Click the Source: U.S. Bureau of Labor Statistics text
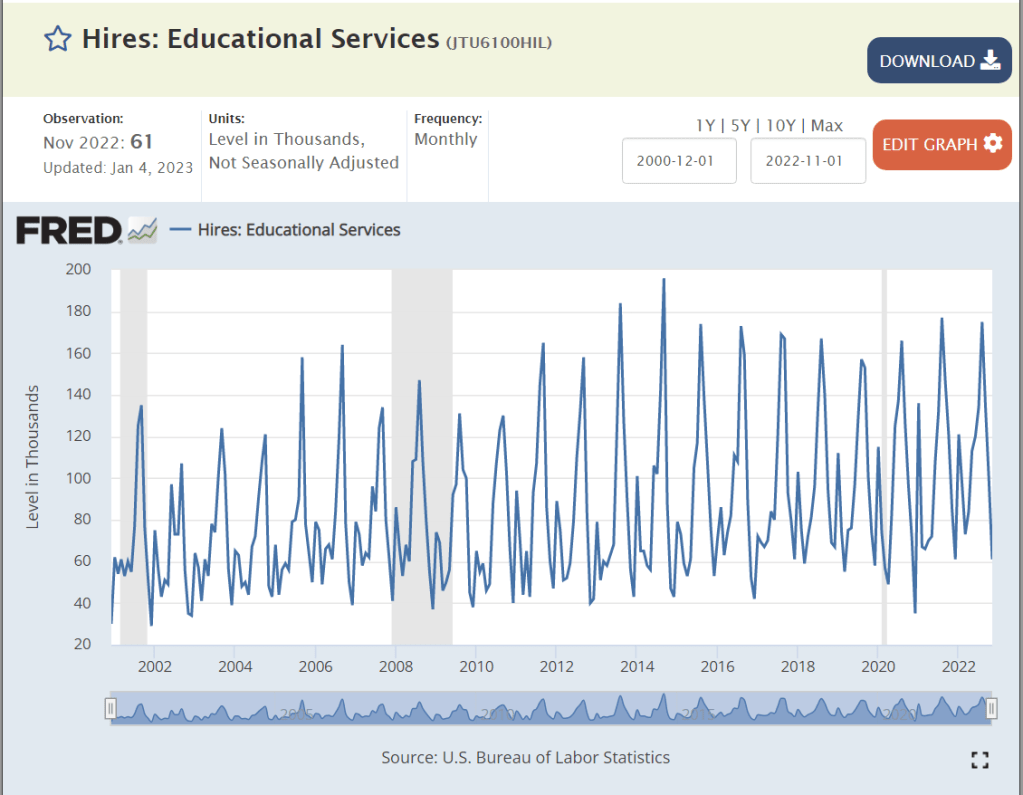The height and width of the screenshot is (795, 1023). click(x=525, y=757)
